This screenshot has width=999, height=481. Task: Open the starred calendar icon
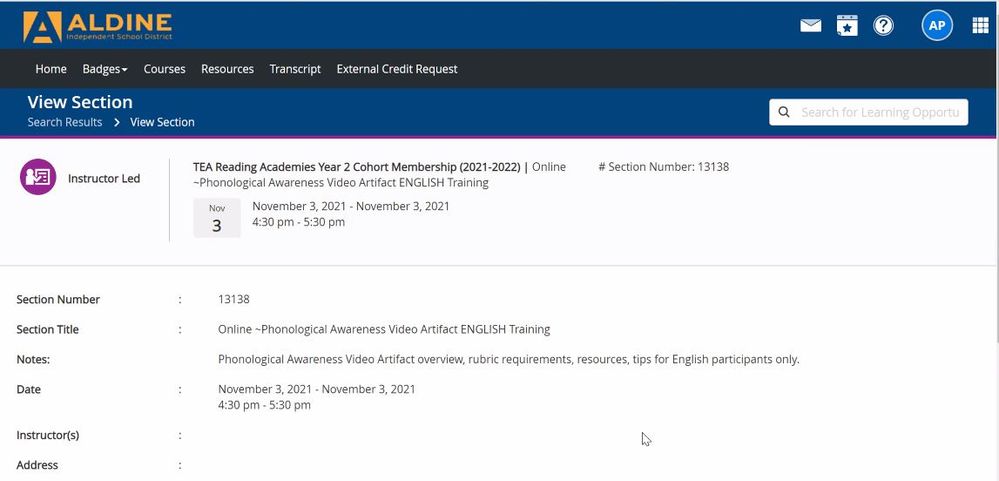coord(847,26)
